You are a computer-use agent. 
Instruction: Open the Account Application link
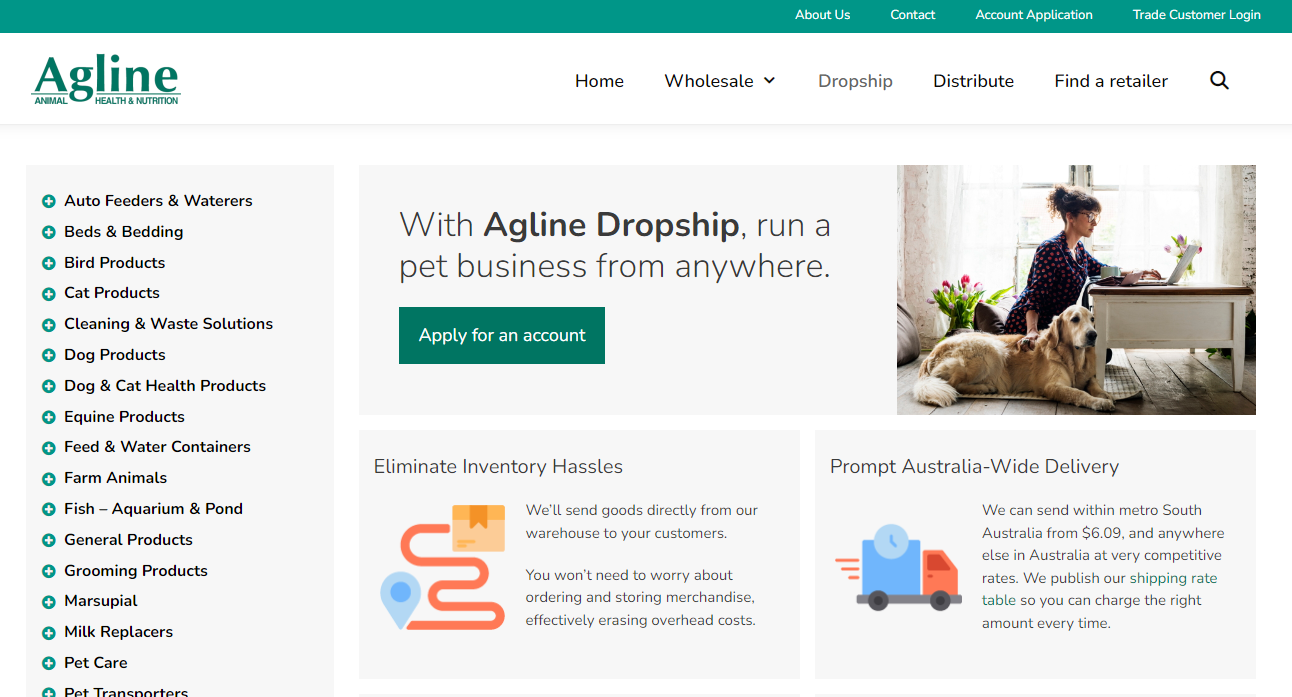click(x=1034, y=15)
